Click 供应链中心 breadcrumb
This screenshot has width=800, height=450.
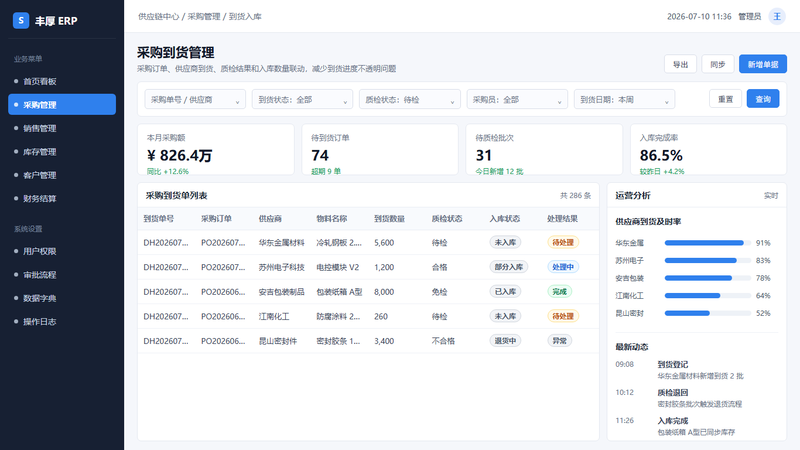pos(158,16)
